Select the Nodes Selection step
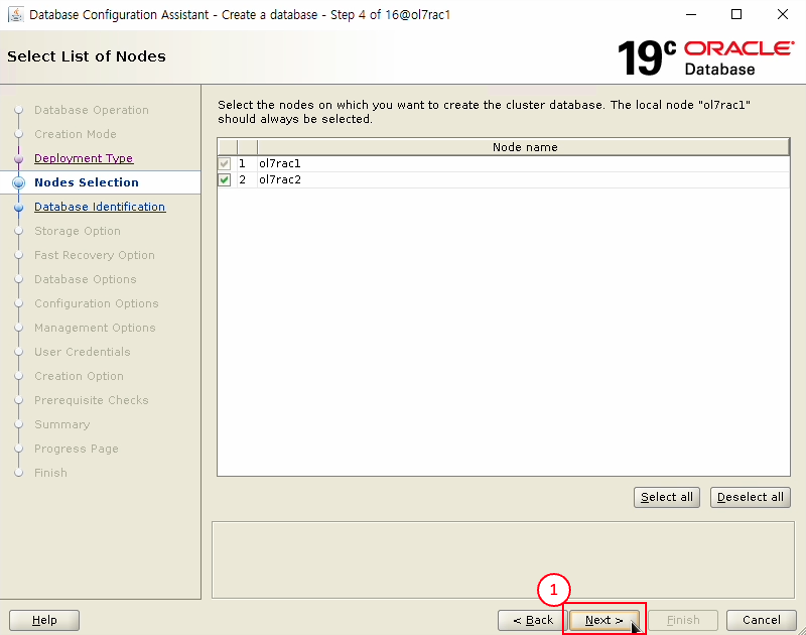 point(86,183)
